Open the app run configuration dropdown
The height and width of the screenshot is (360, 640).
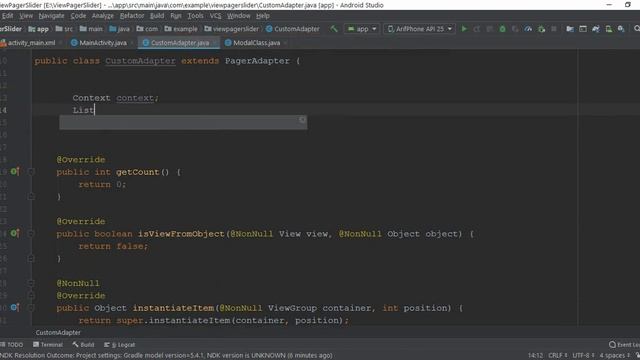362,29
